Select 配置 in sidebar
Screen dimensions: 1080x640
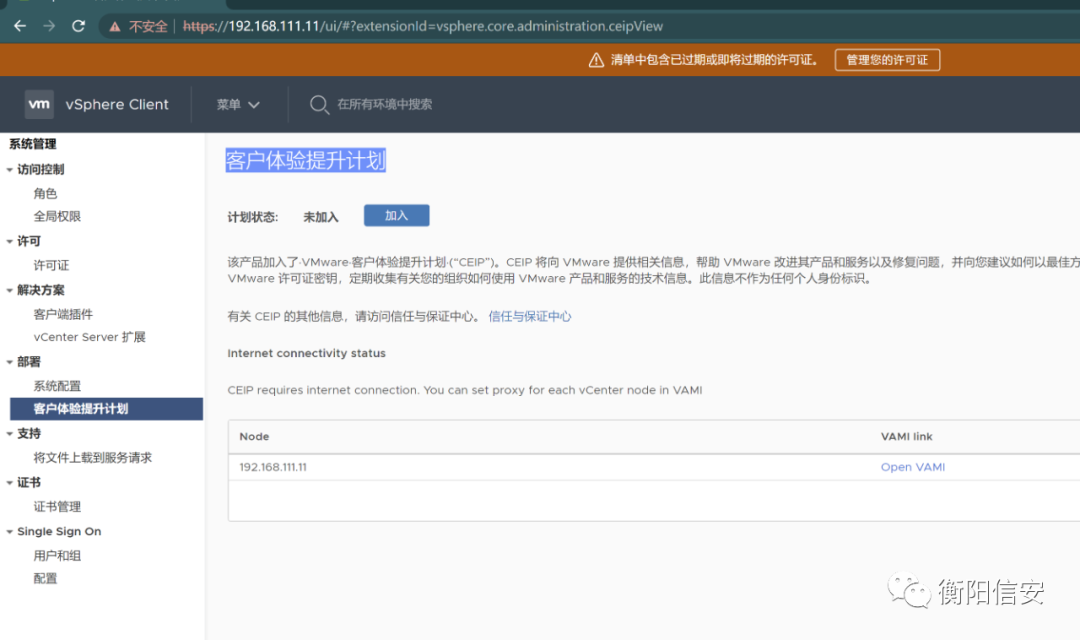coord(45,578)
